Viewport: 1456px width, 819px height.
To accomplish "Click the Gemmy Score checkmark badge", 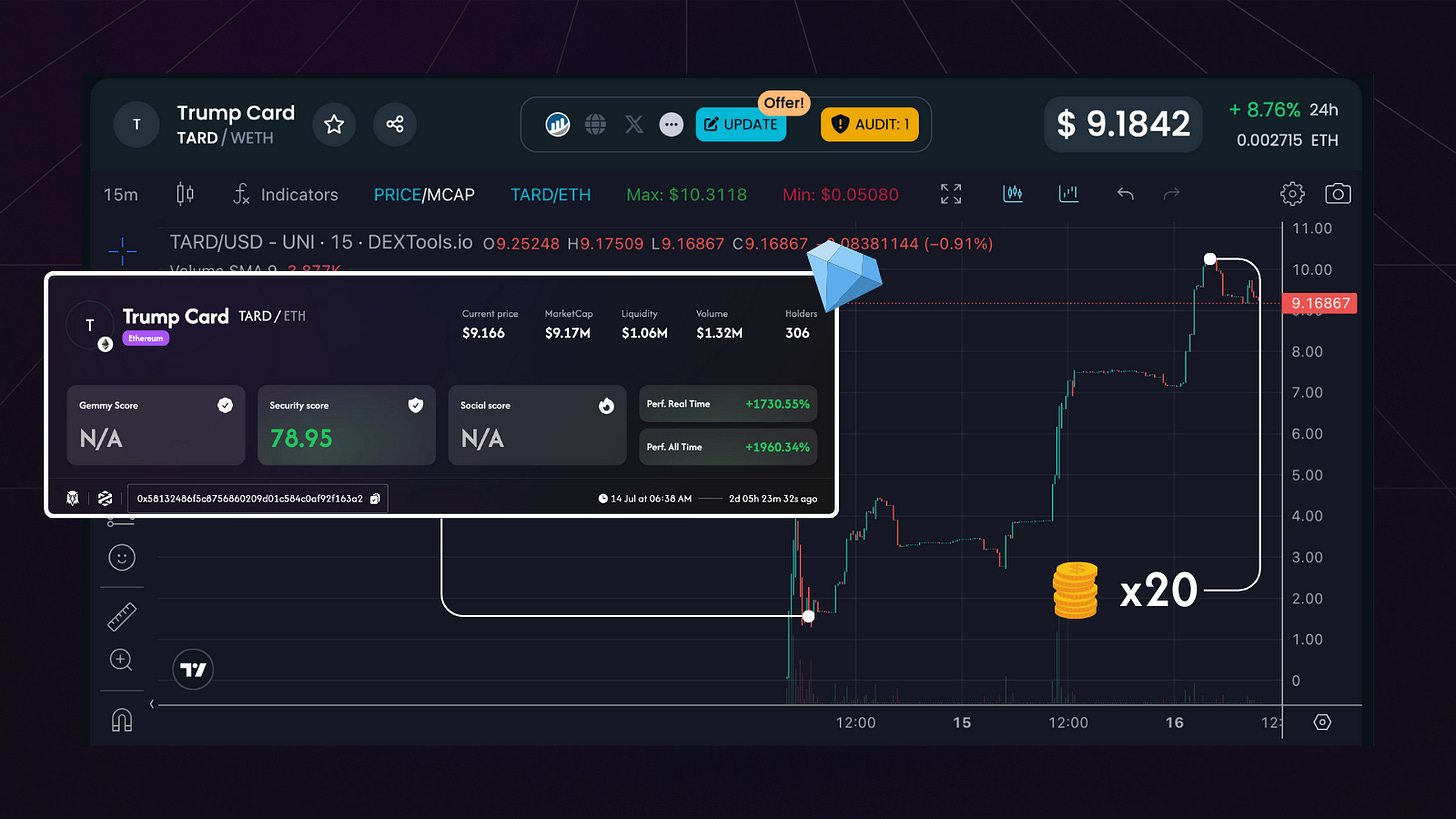I will coord(225,405).
